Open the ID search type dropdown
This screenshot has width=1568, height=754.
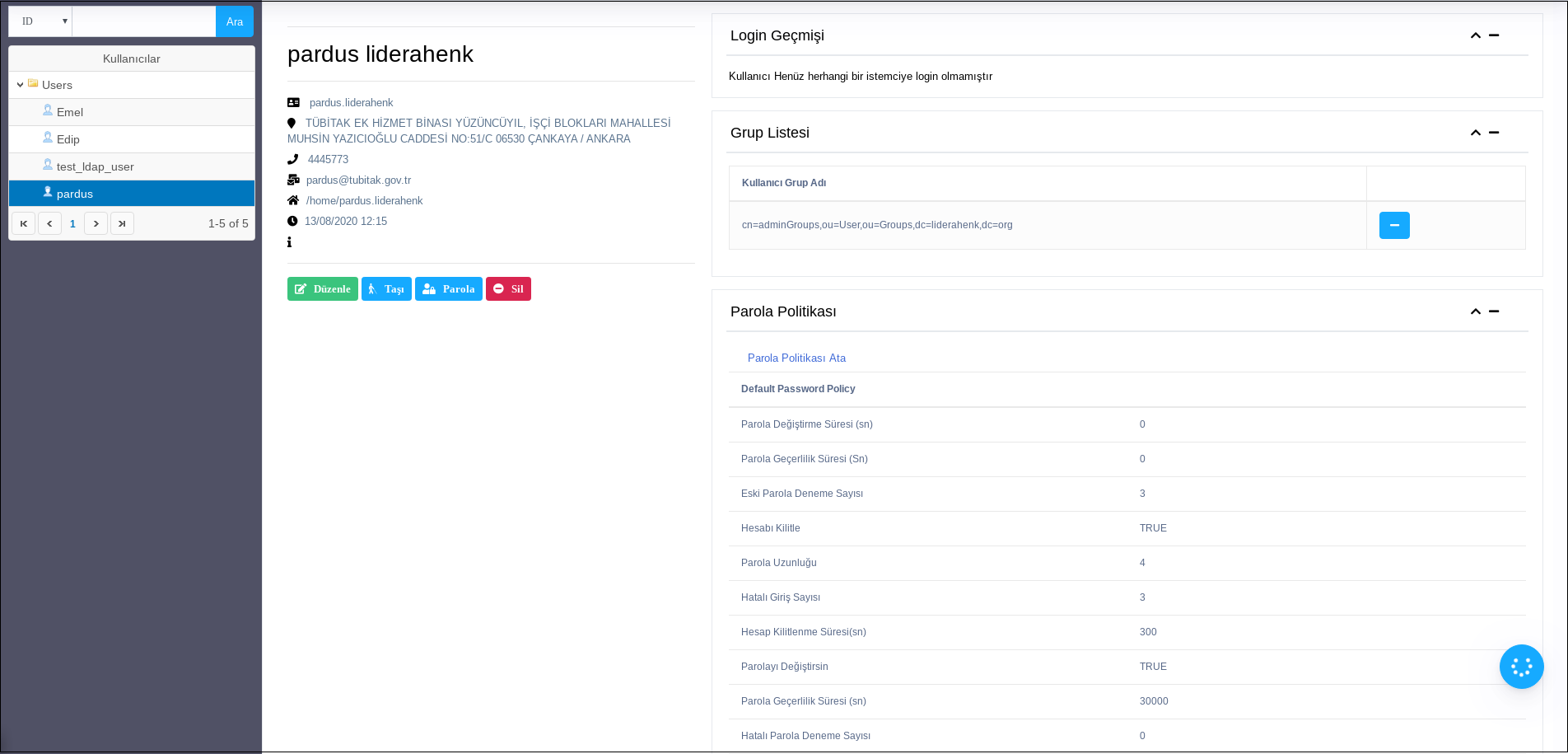[40, 21]
